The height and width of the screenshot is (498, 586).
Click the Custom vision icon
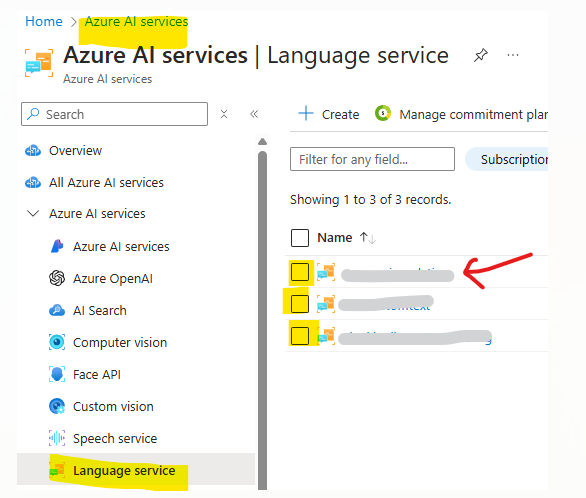point(57,406)
